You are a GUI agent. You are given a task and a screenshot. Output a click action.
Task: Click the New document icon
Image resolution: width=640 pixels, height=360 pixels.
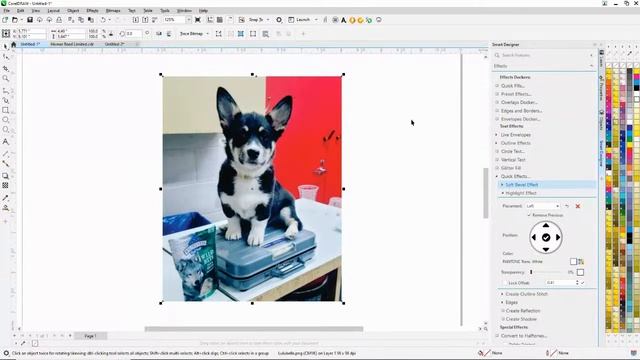[5, 20]
